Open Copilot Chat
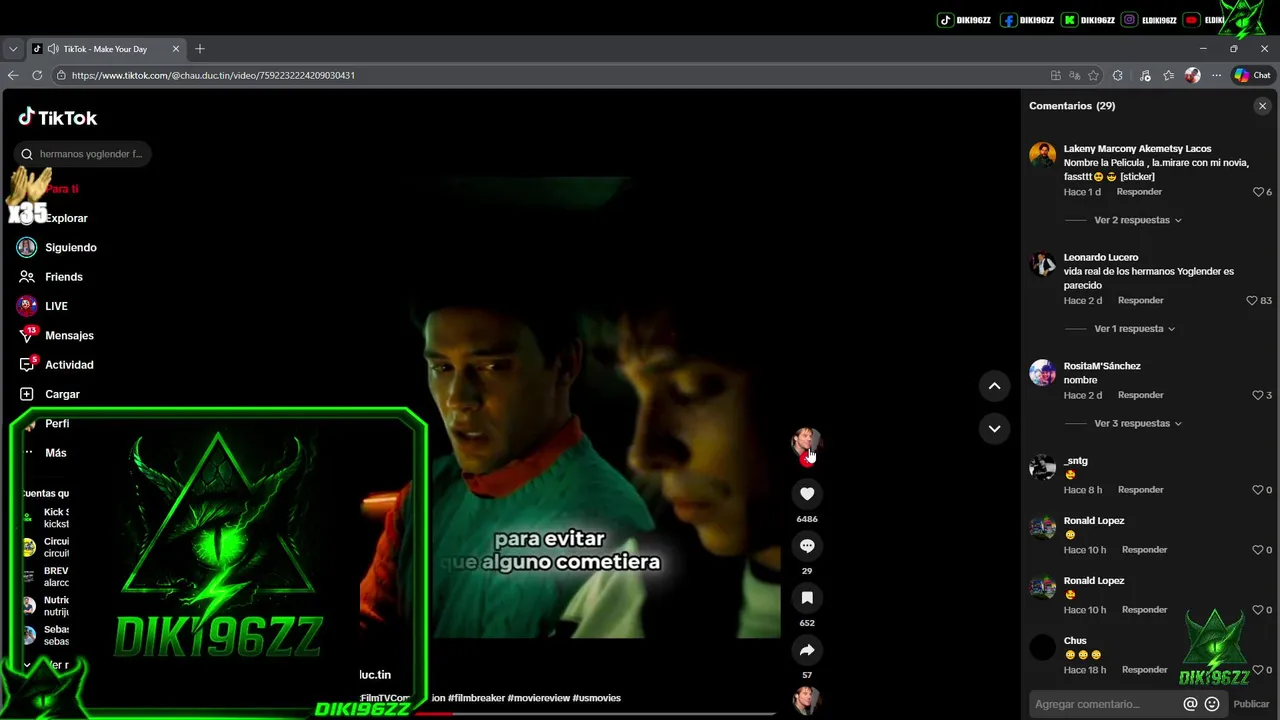 click(1252, 75)
